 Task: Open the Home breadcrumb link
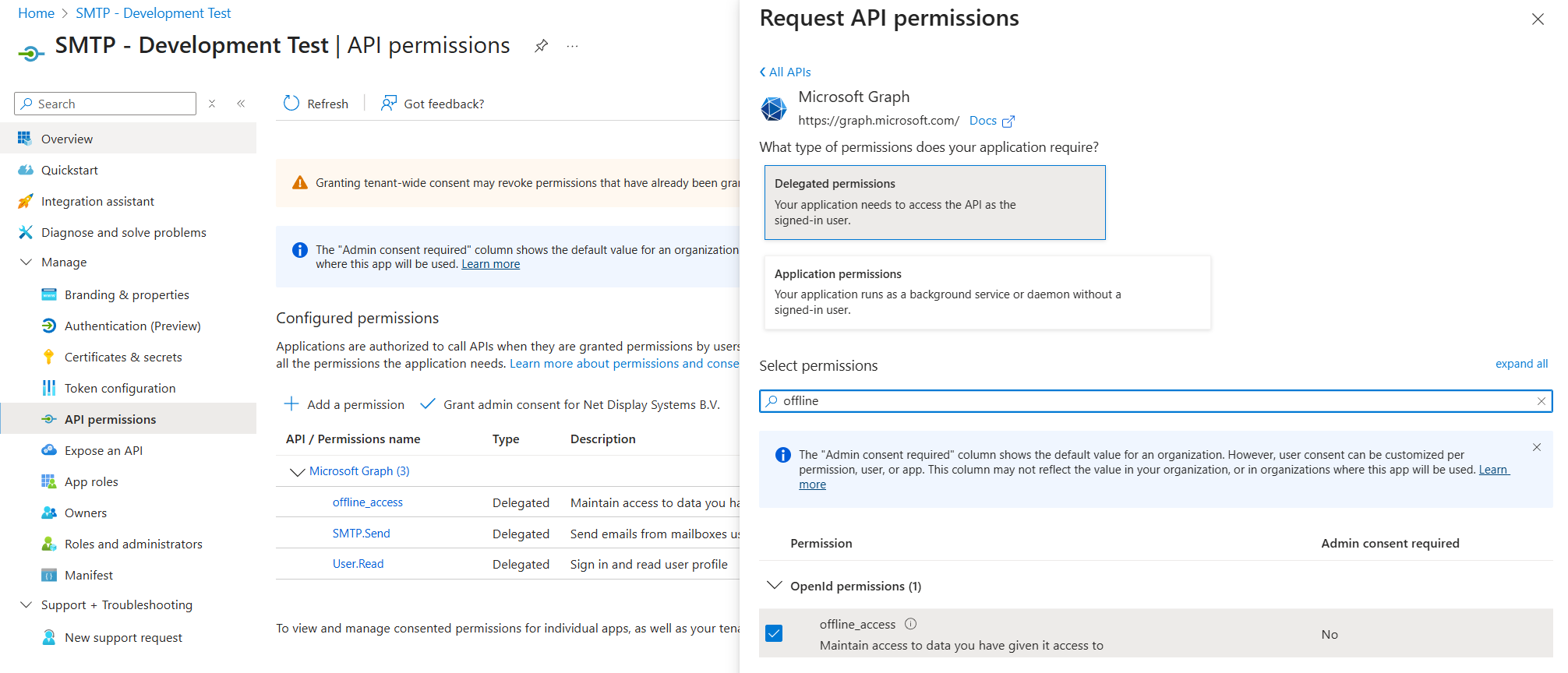click(x=36, y=13)
